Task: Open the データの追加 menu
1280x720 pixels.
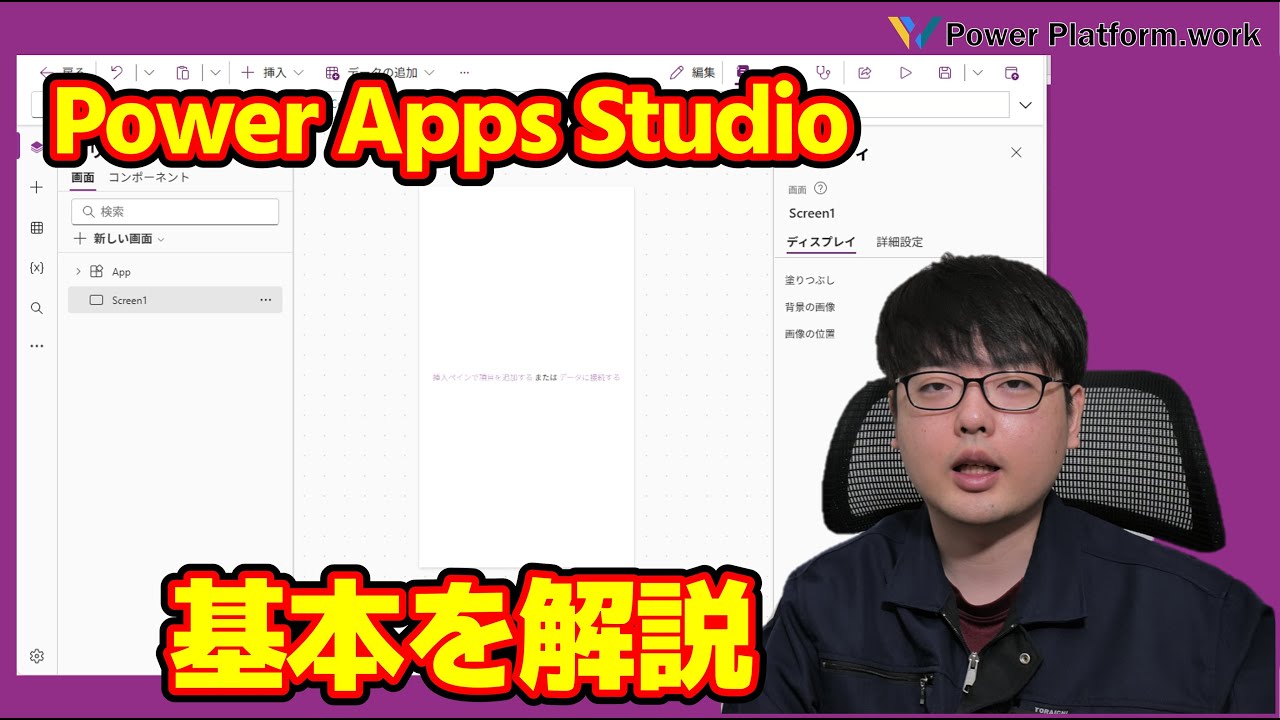Action: point(380,72)
